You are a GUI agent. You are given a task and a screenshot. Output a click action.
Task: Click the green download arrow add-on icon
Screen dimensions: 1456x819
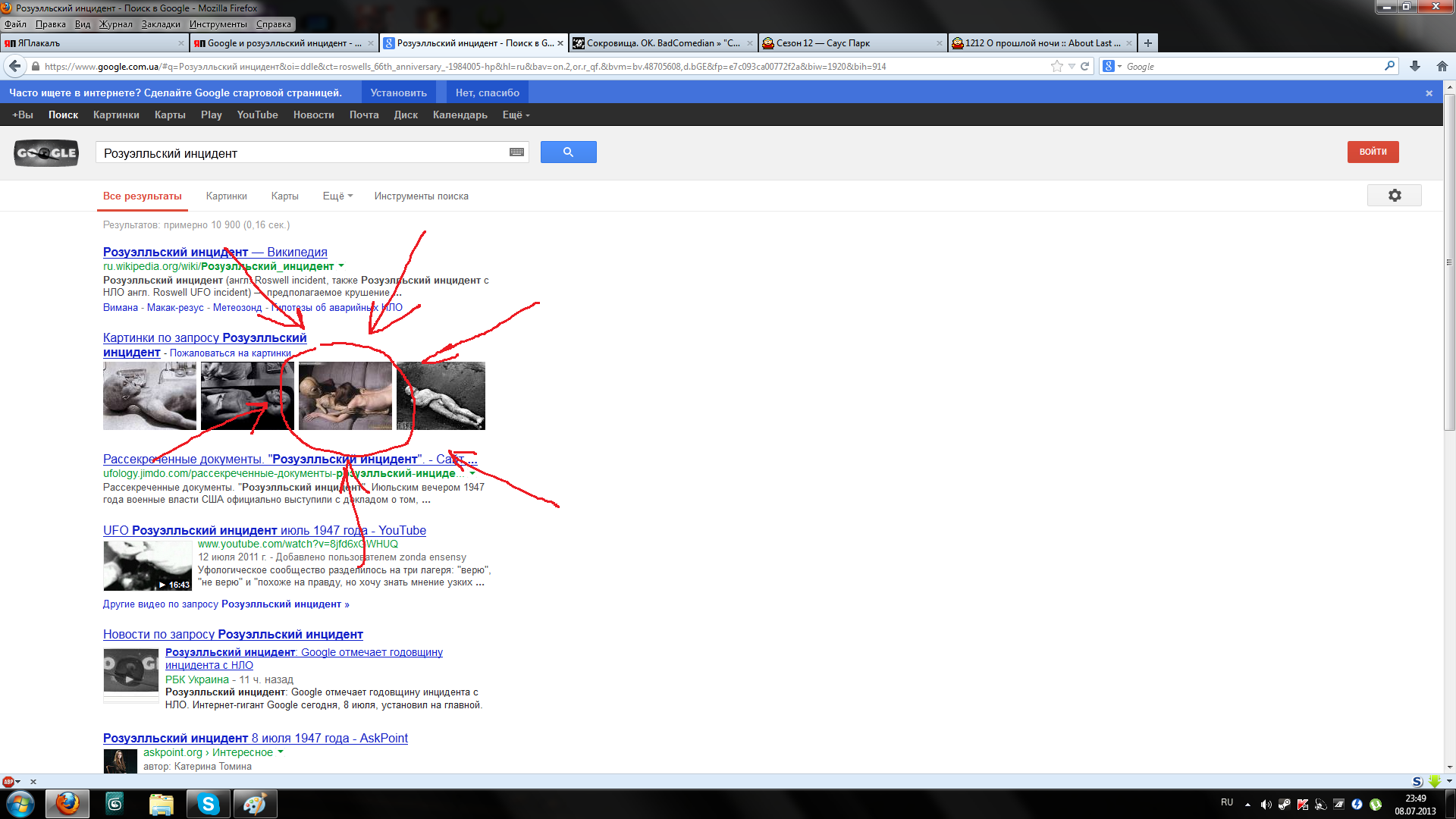click(1434, 782)
